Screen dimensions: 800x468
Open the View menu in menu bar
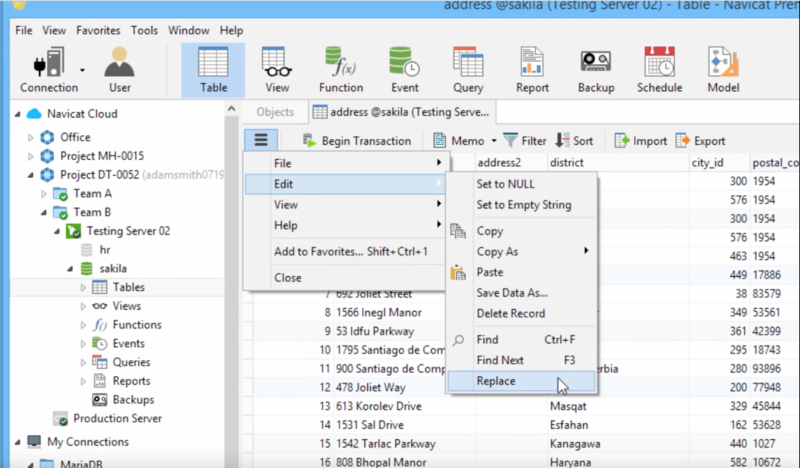click(54, 31)
